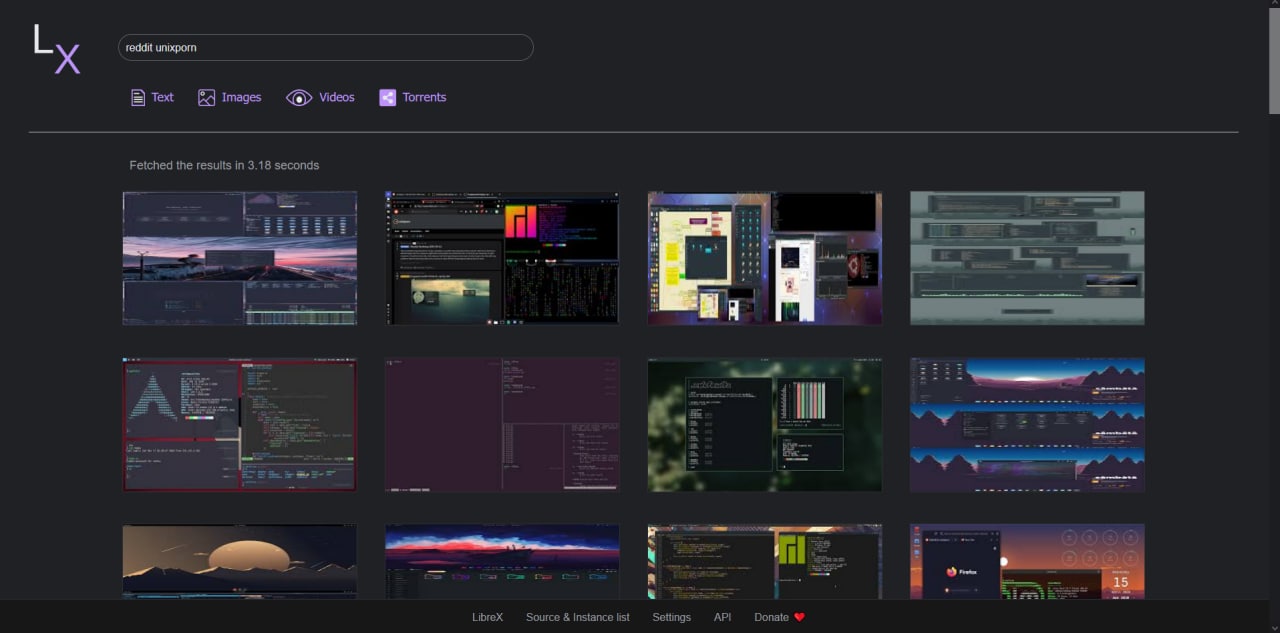Image resolution: width=1280 pixels, height=633 pixels.
Task: Click the Images picture icon
Action: point(206,97)
